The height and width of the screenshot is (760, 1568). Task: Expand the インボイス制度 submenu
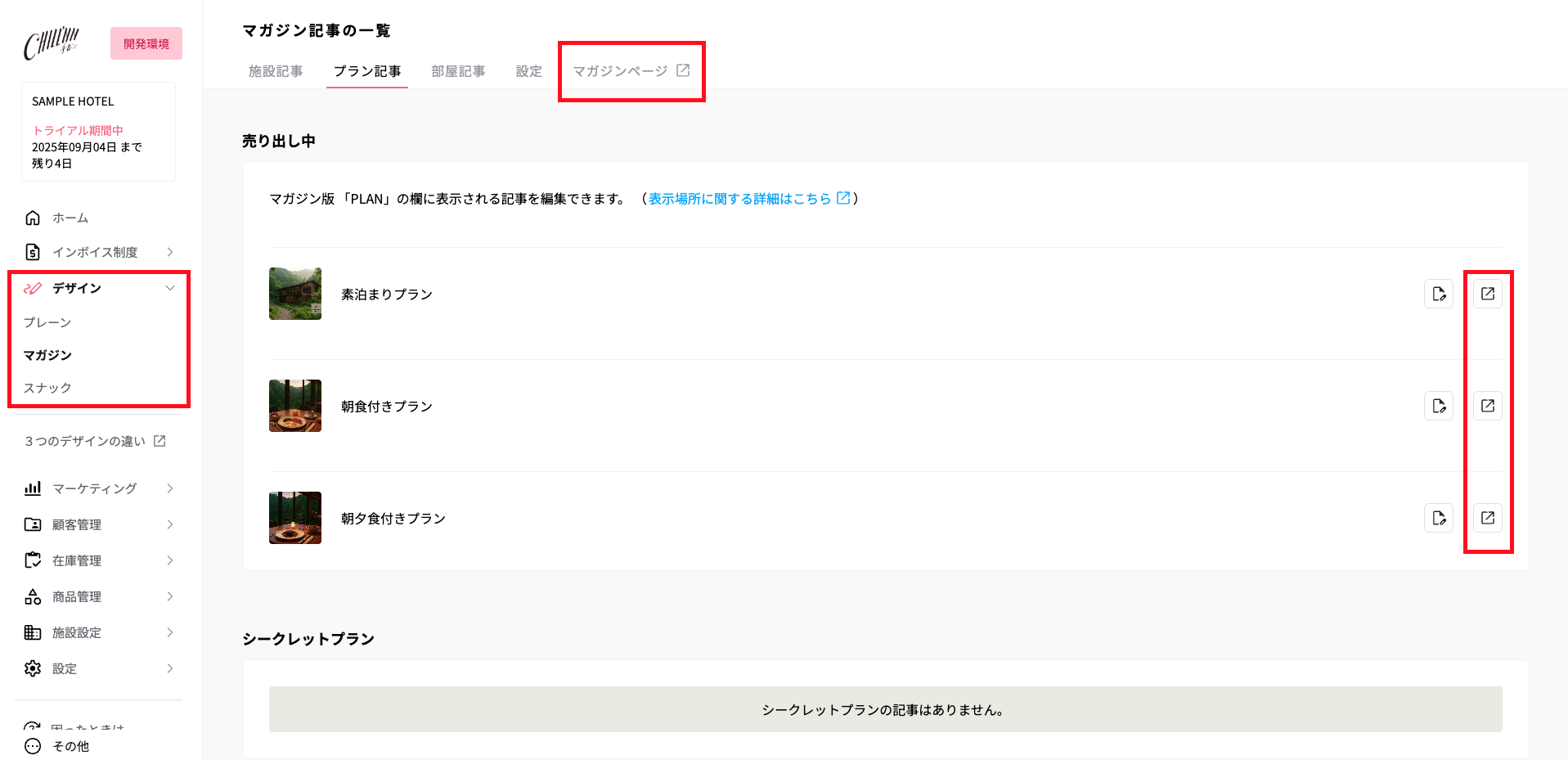pyautogui.click(x=170, y=252)
